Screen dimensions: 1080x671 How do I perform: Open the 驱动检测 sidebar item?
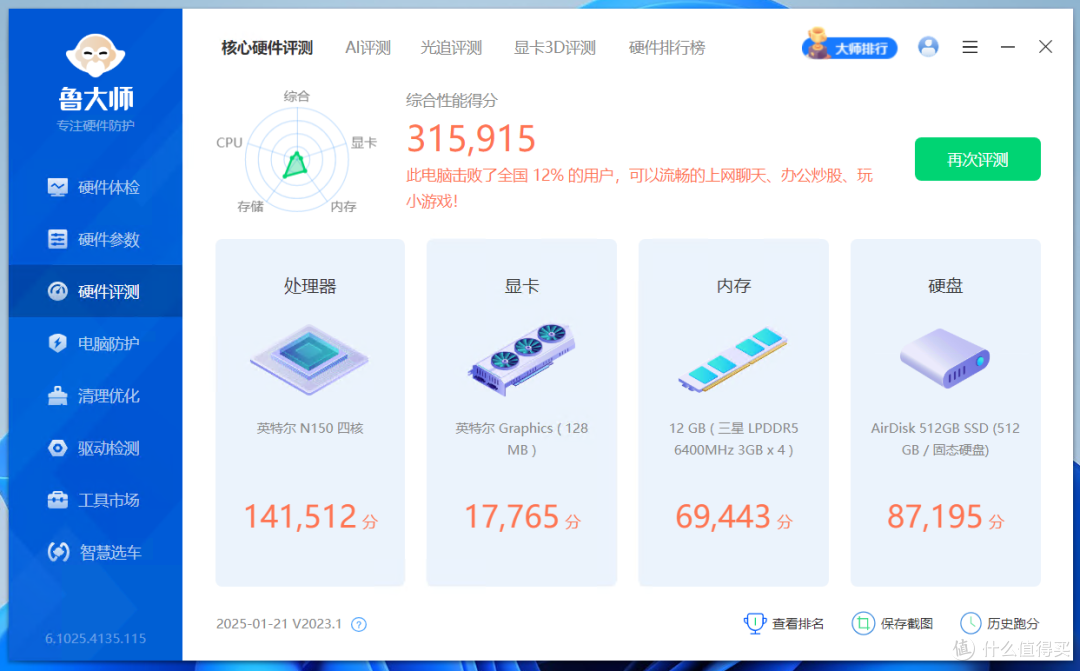[x=95, y=448]
